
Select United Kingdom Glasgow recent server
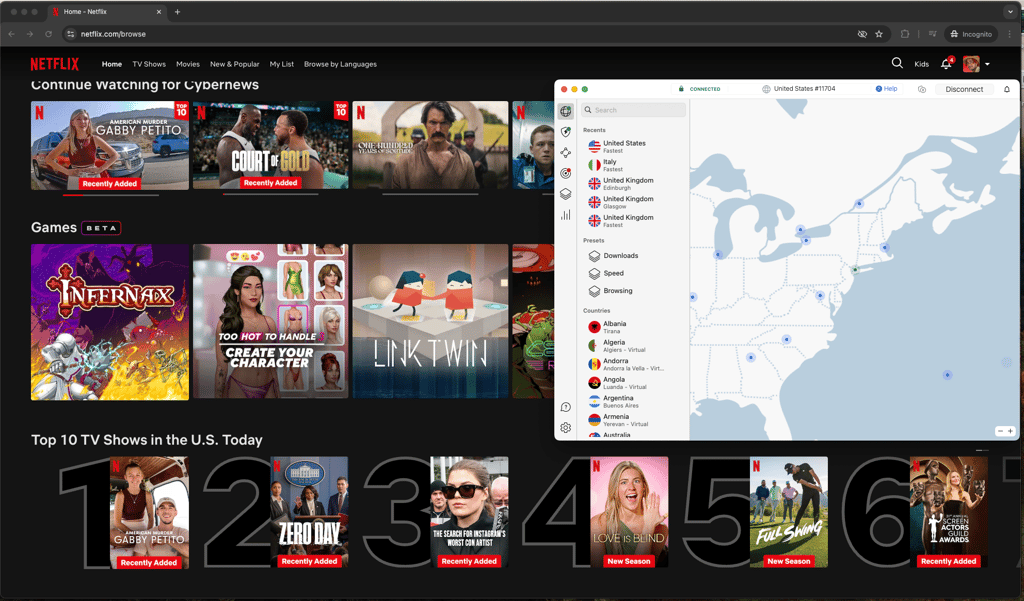click(x=633, y=202)
